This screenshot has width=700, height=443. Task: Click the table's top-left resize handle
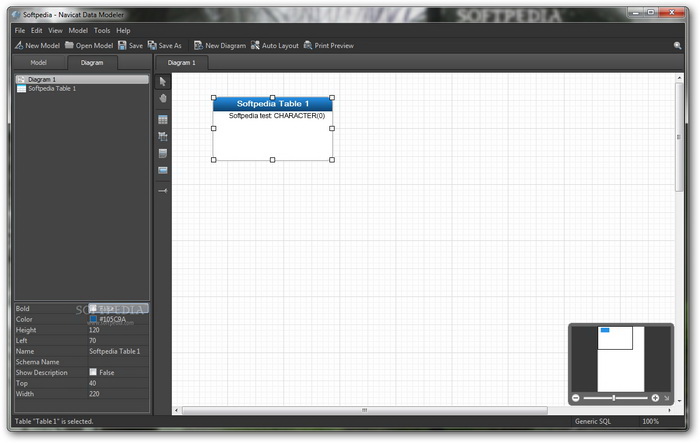[213, 97]
